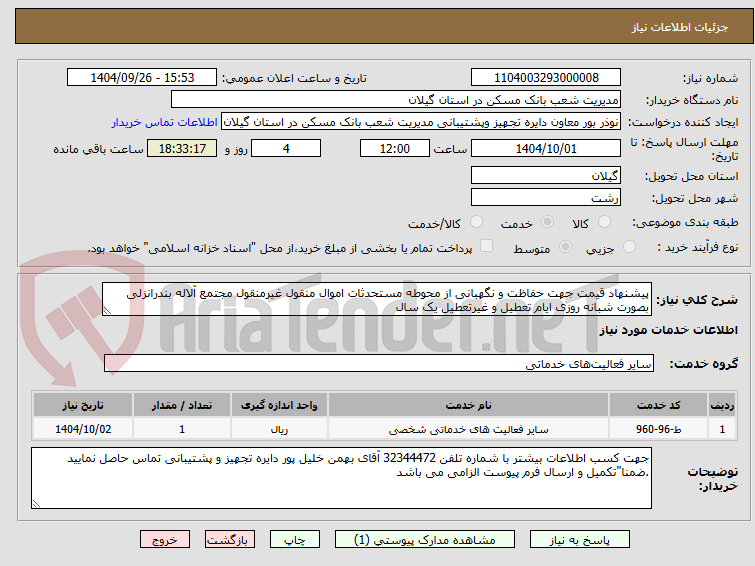Click the resize handle of description textarea
This screenshot has width=755, height=566.
tap(107, 311)
